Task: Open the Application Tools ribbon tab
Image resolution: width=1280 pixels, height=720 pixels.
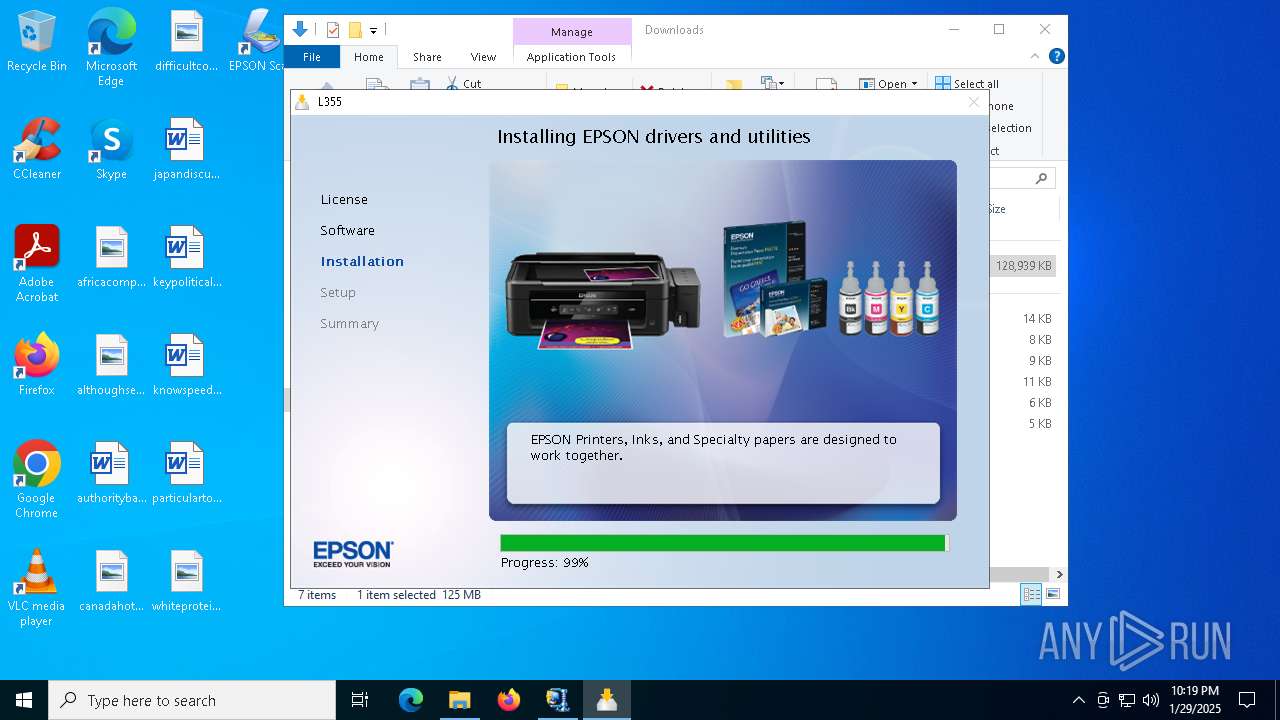Action: [571, 57]
